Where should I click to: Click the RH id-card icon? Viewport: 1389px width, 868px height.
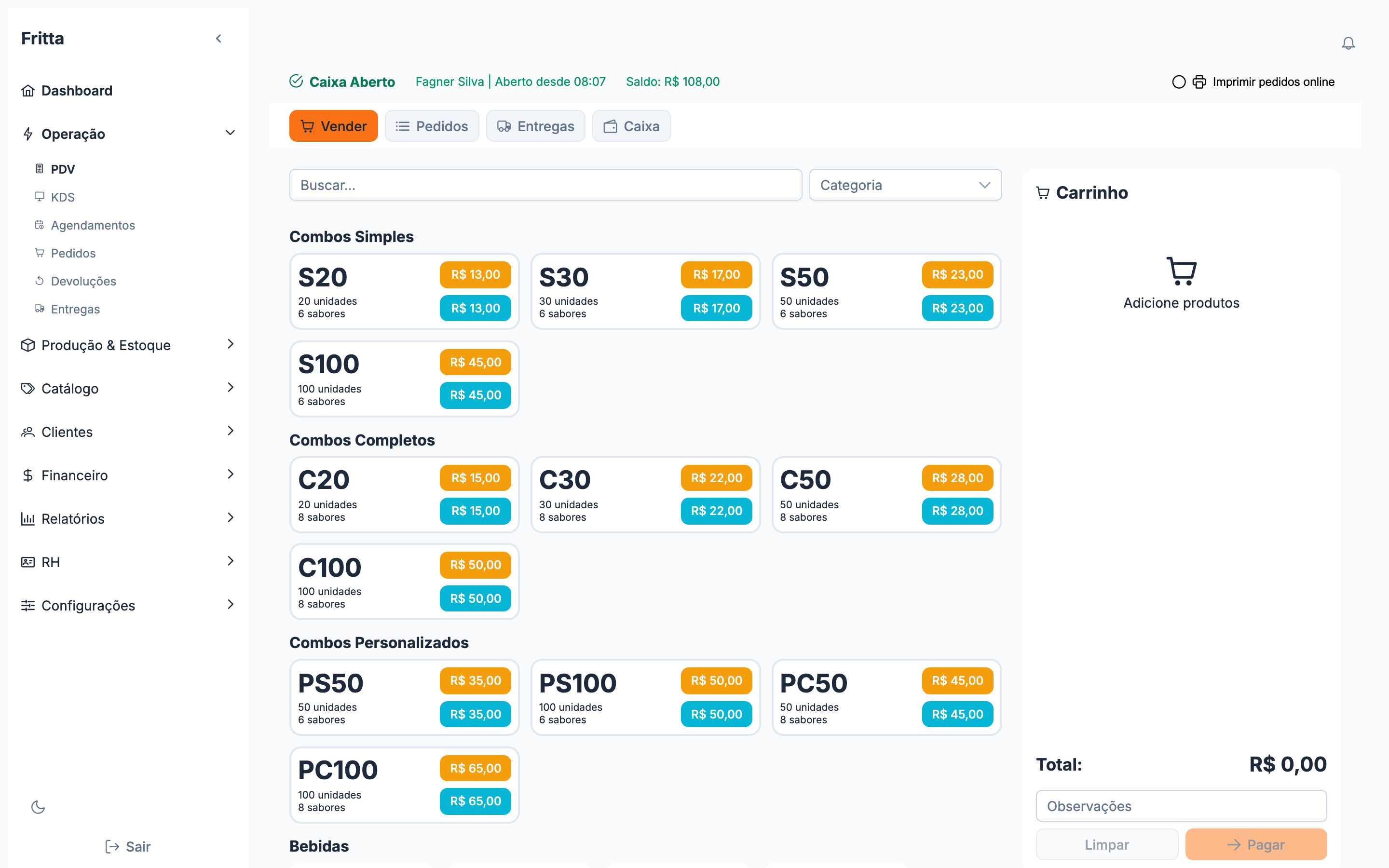click(x=27, y=562)
